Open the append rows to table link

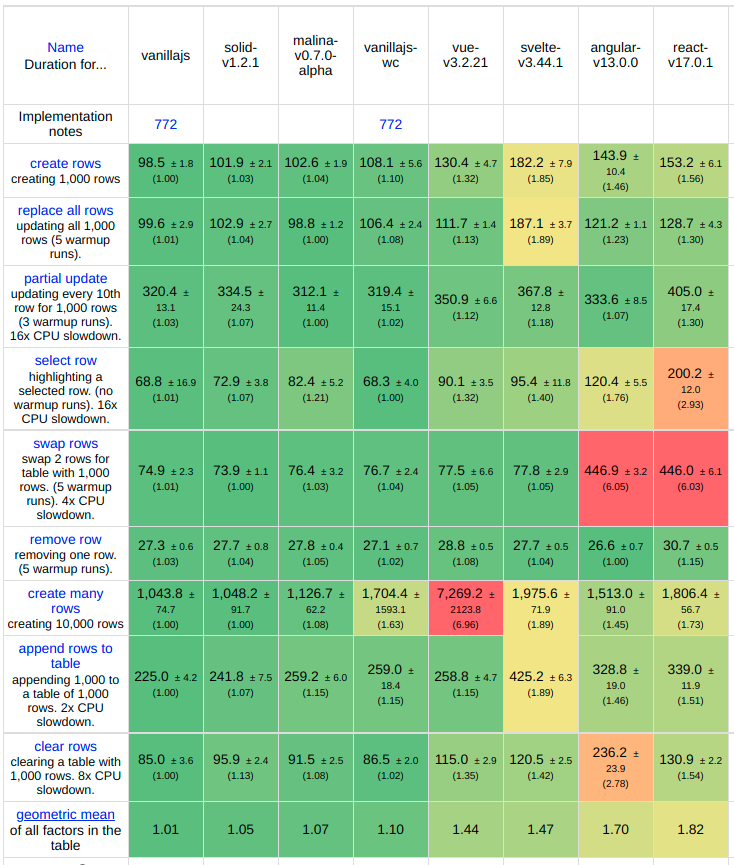65,656
